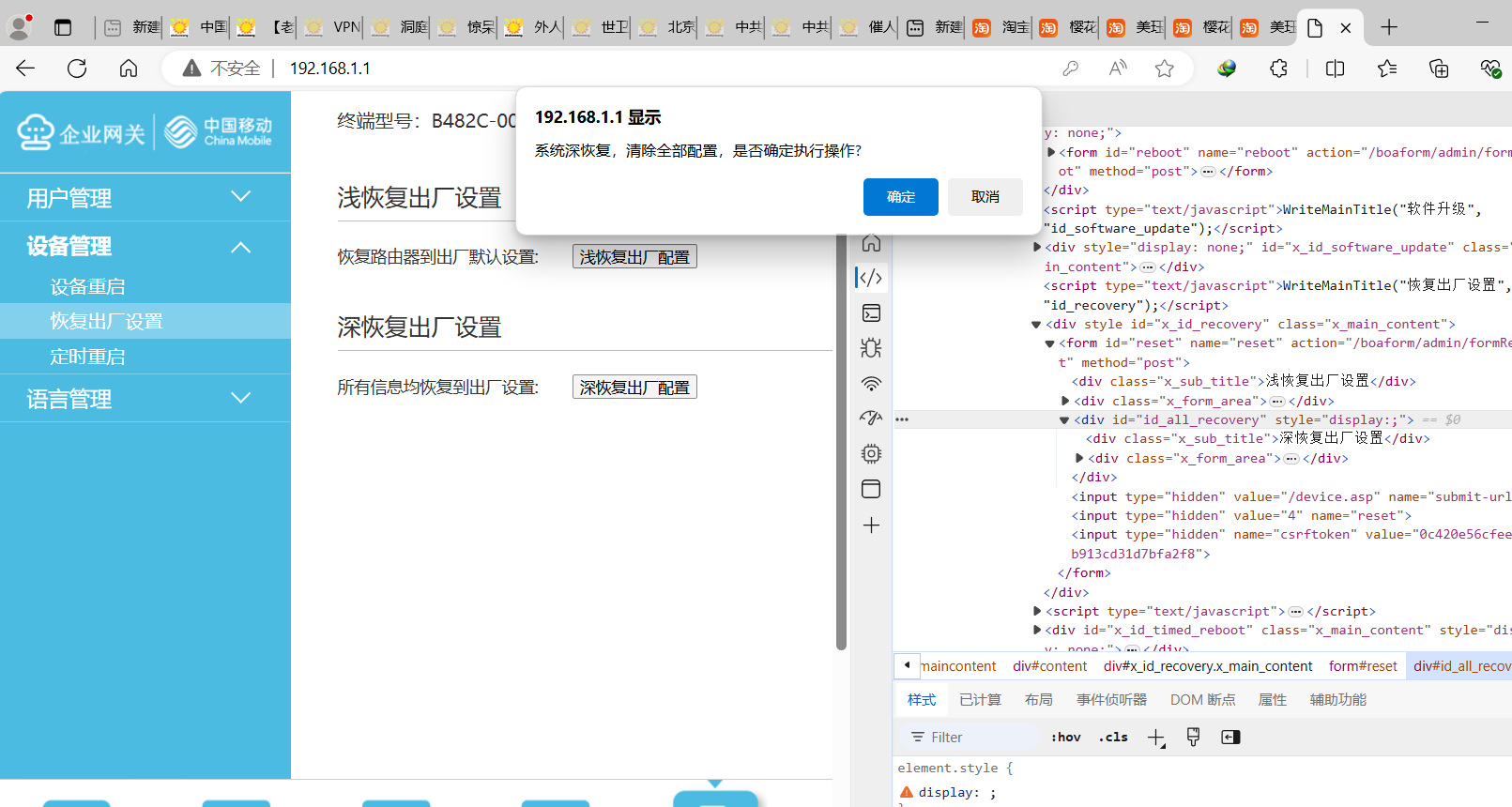This screenshot has width=1512, height=807.
Task: Open the DevTools Application panel icon
Action: [871, 489]
